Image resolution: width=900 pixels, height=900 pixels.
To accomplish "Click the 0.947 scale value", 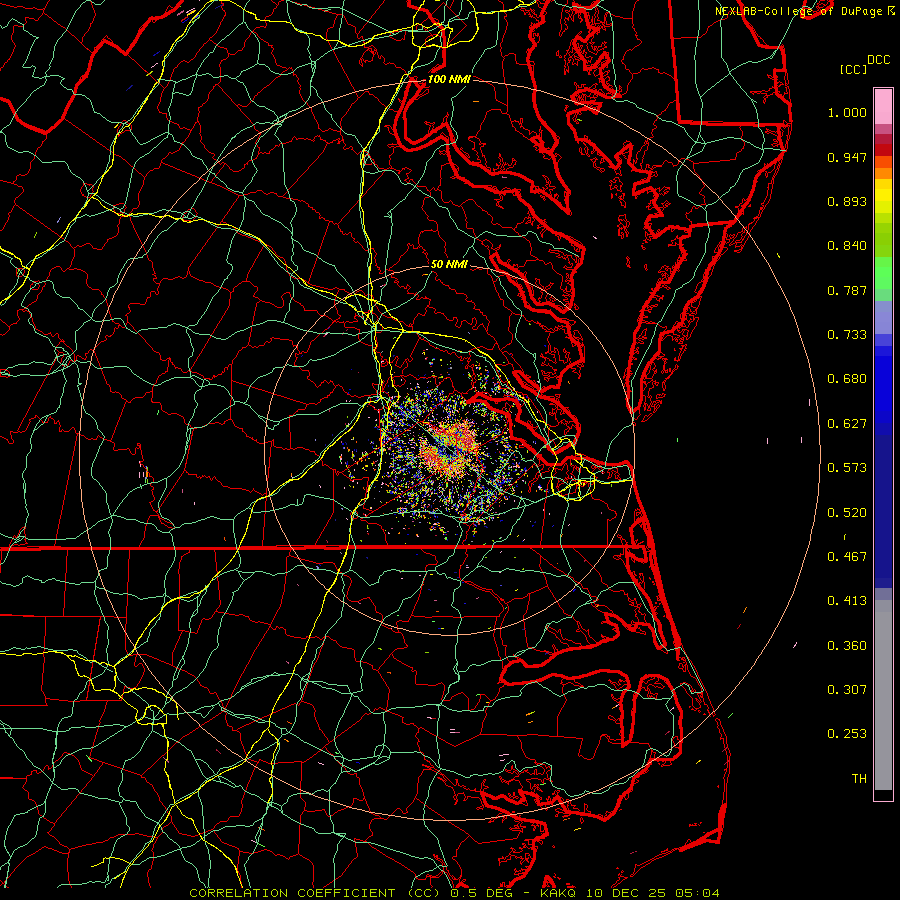I will (847, 157).
